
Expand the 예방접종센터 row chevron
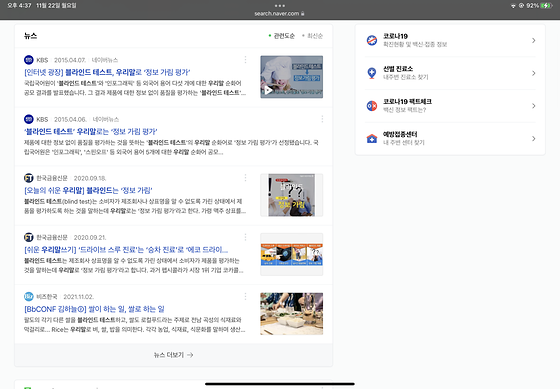(x=534, y=139)
